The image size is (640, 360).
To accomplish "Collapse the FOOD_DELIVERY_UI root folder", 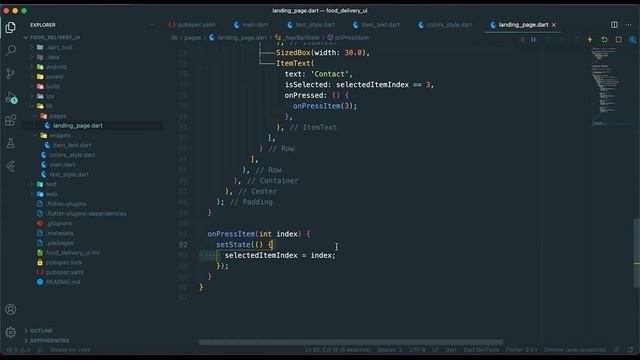I will [55, 37].
